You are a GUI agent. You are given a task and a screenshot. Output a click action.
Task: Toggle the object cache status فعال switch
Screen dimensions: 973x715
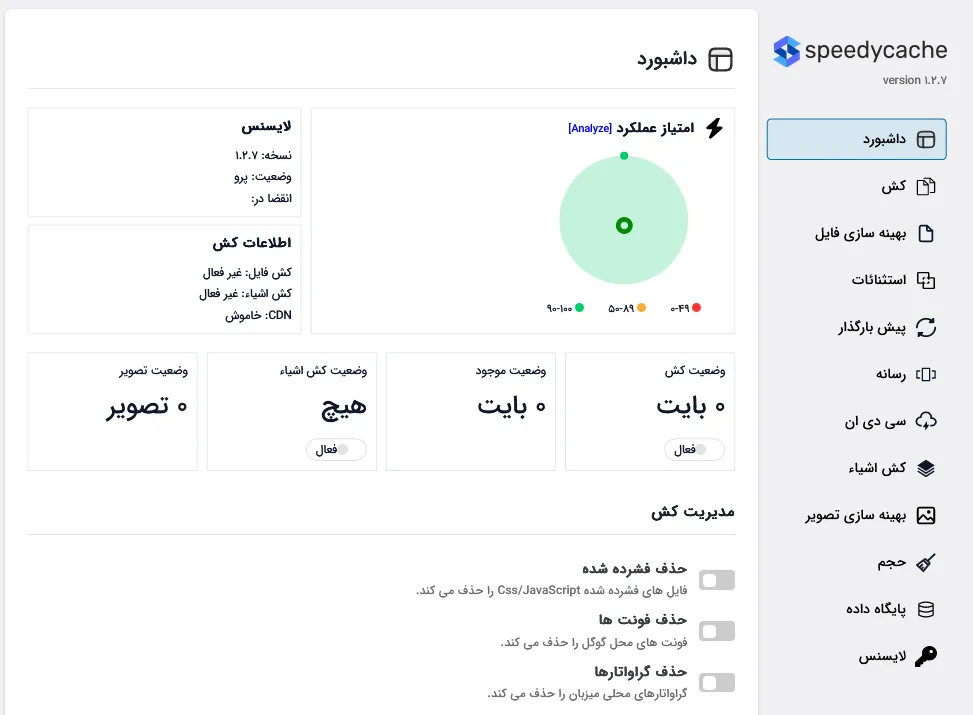click(x=336, y=449)
